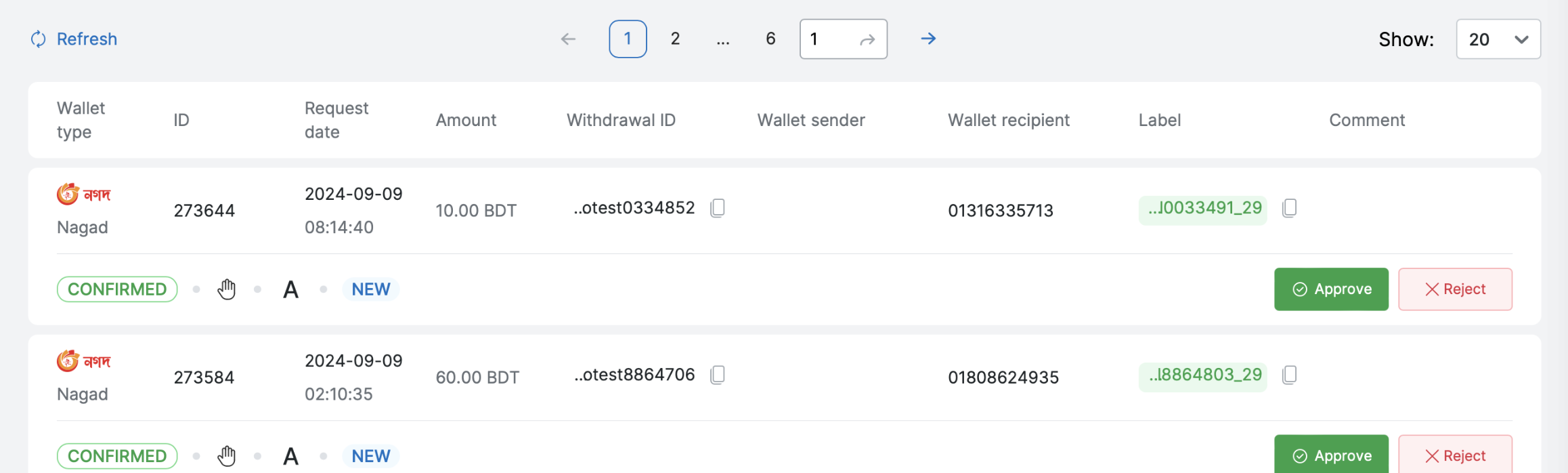The height and width of the screenshot is (473, 1568).
Task: Copy label ..l8864803_29
Action: (1290, 375)
